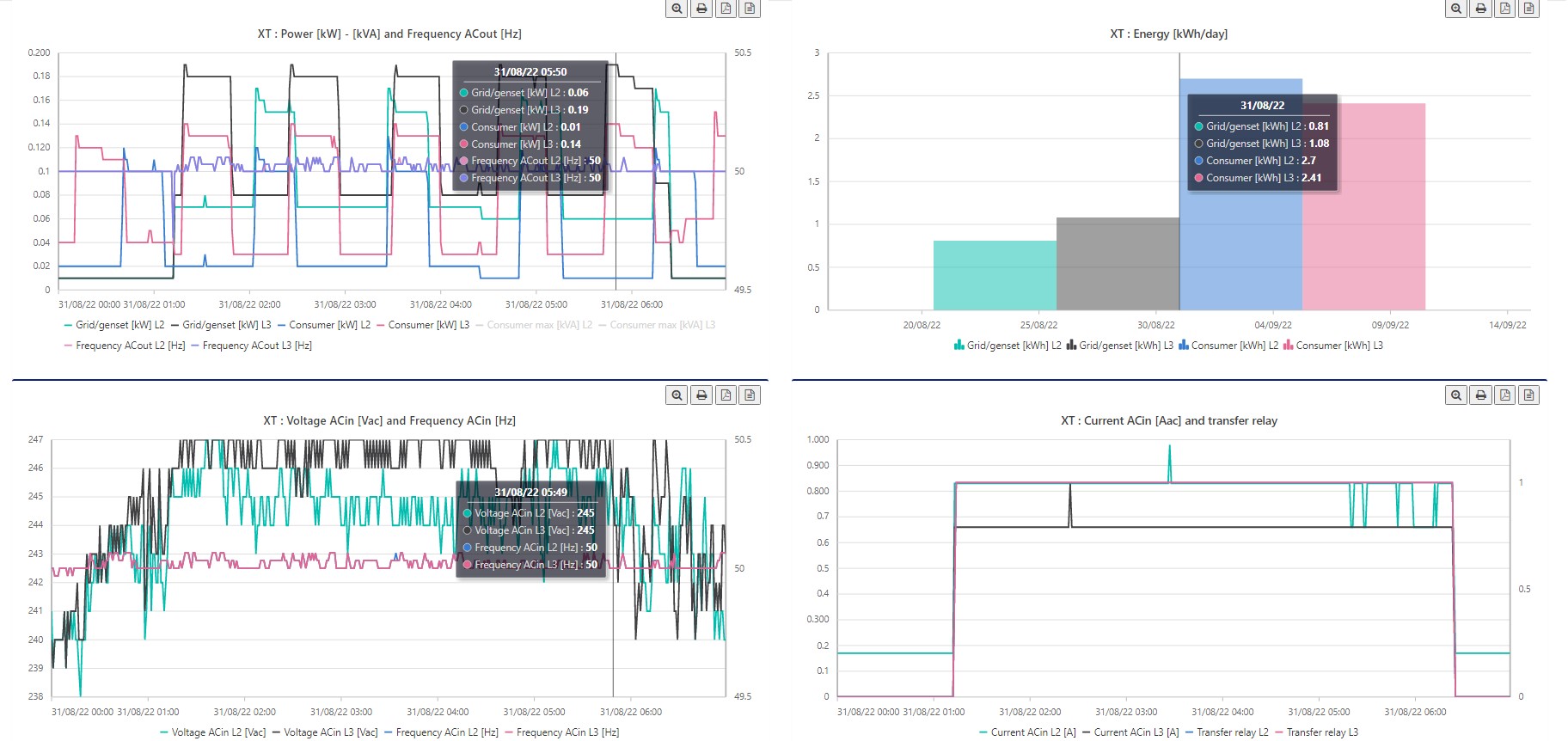
Task: Print the XT Energy kWh/day chart
Action: (x=1480, y=9)
